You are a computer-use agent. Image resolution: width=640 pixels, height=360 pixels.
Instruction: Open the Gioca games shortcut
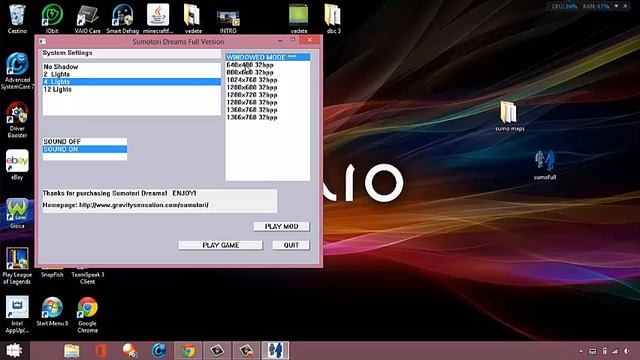[17, 213]
